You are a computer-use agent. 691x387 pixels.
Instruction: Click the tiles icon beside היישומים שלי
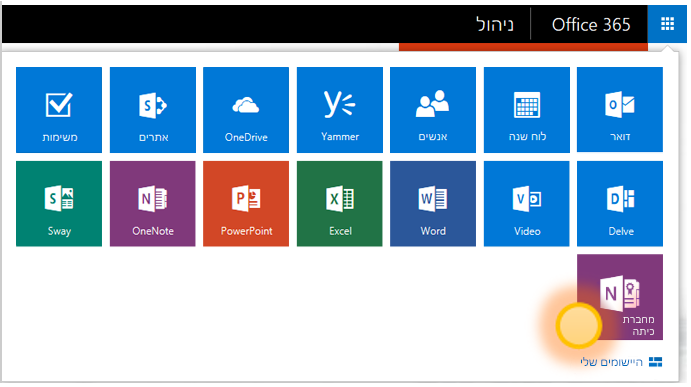tap(655, 362)
